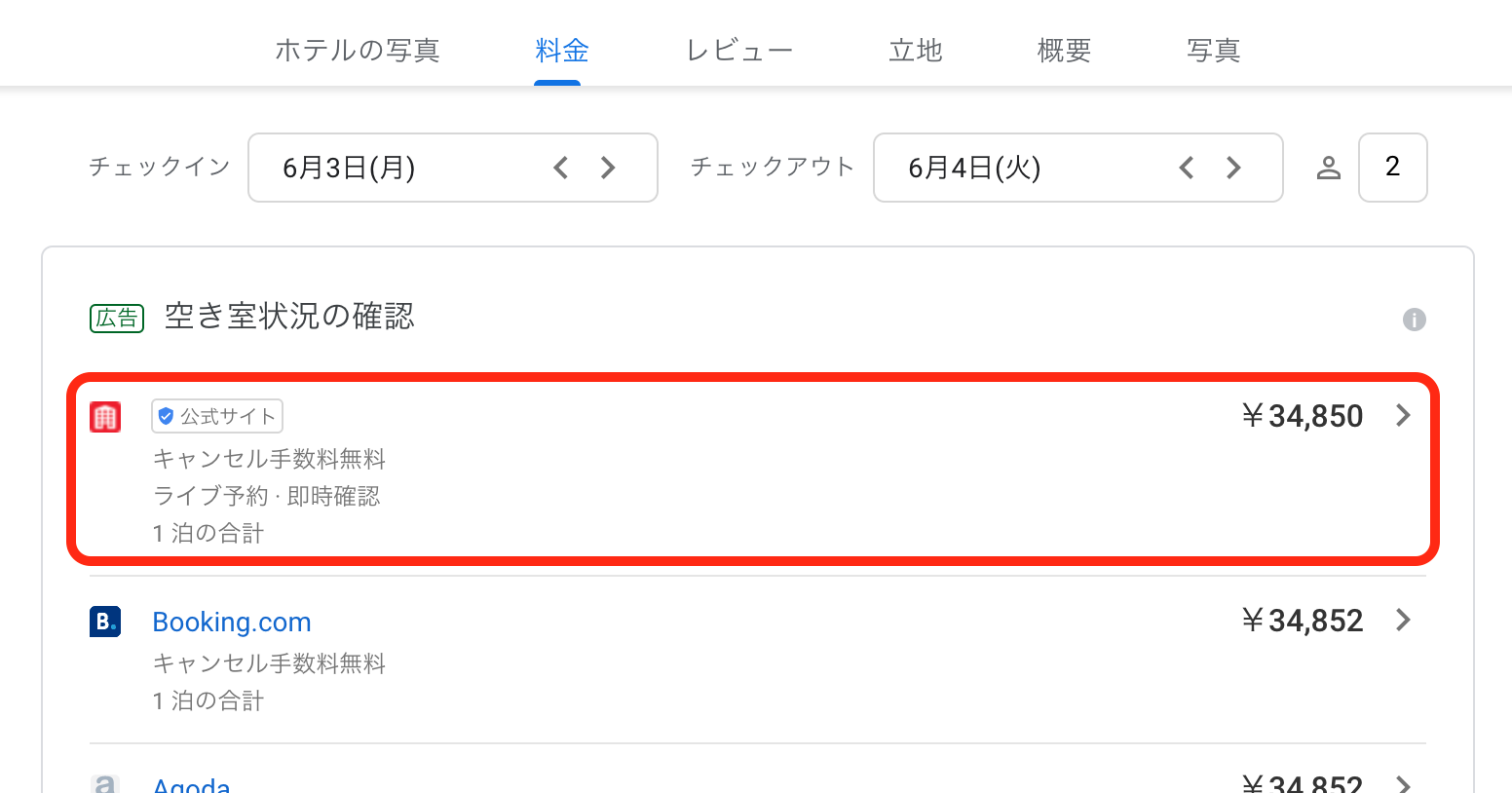Expand the official site ¥34,850 offer chevron
Viewport: 1512px width, 793px height.
coord(1403,416)
